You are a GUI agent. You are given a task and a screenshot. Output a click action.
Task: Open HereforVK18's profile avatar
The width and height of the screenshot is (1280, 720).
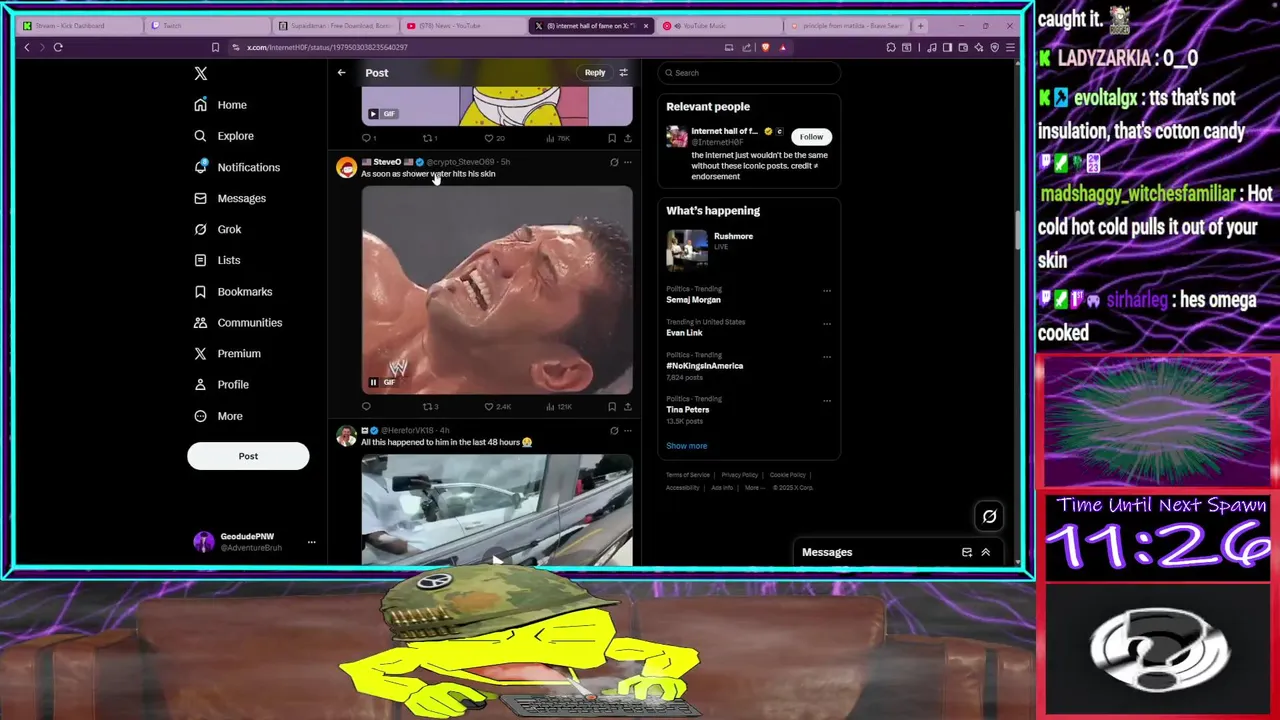346,436
